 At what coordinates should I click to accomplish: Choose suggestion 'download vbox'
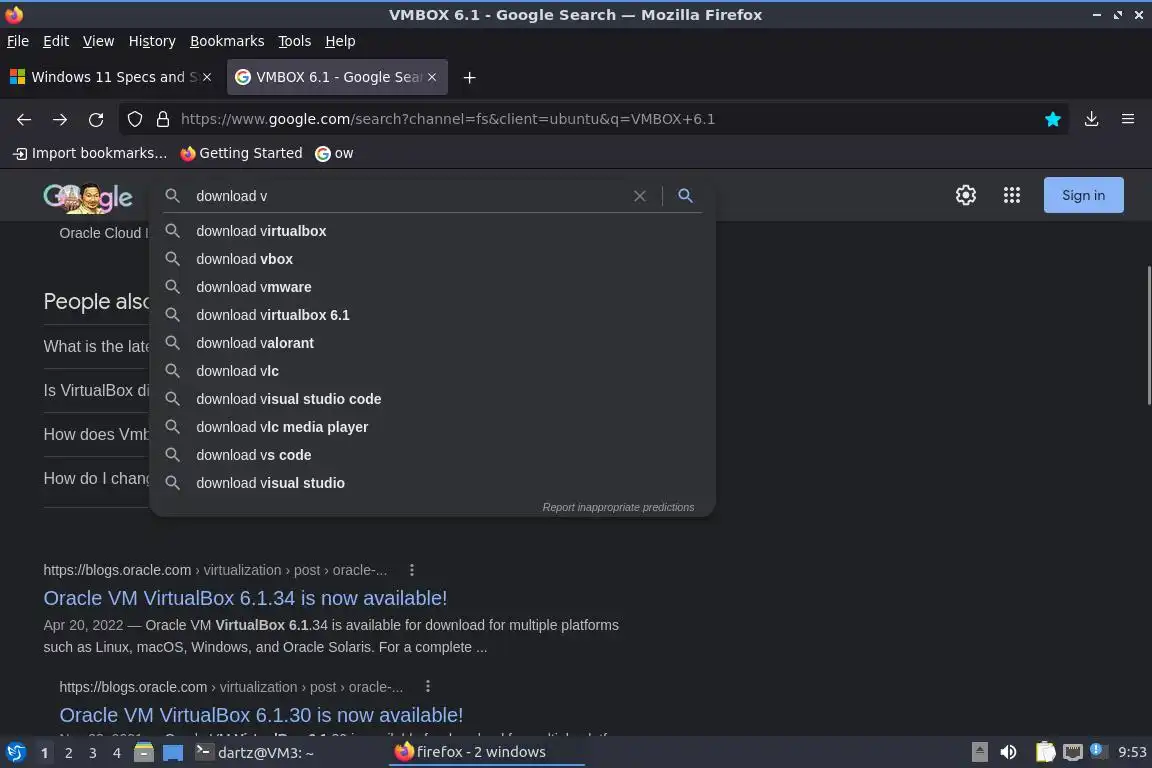coord(432,259)
